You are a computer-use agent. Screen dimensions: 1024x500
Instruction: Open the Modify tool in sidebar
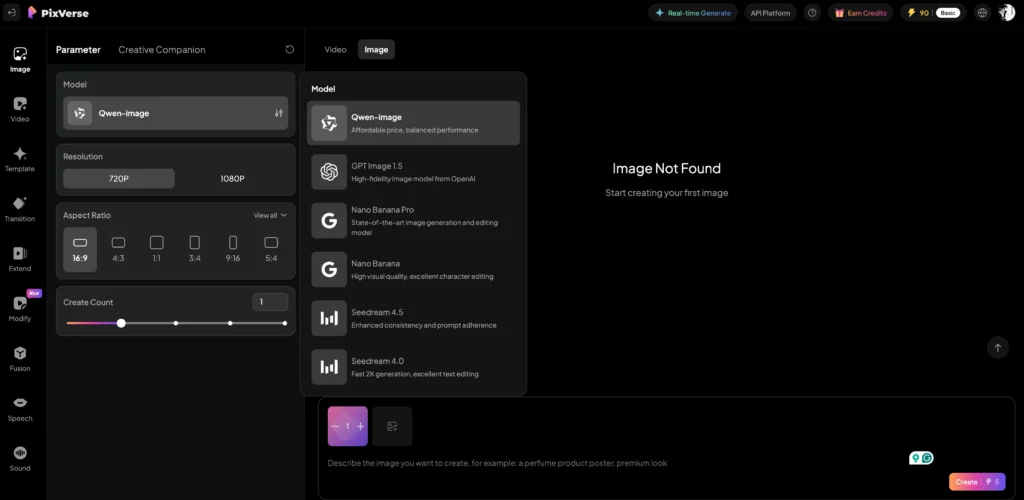pos(20,309)
